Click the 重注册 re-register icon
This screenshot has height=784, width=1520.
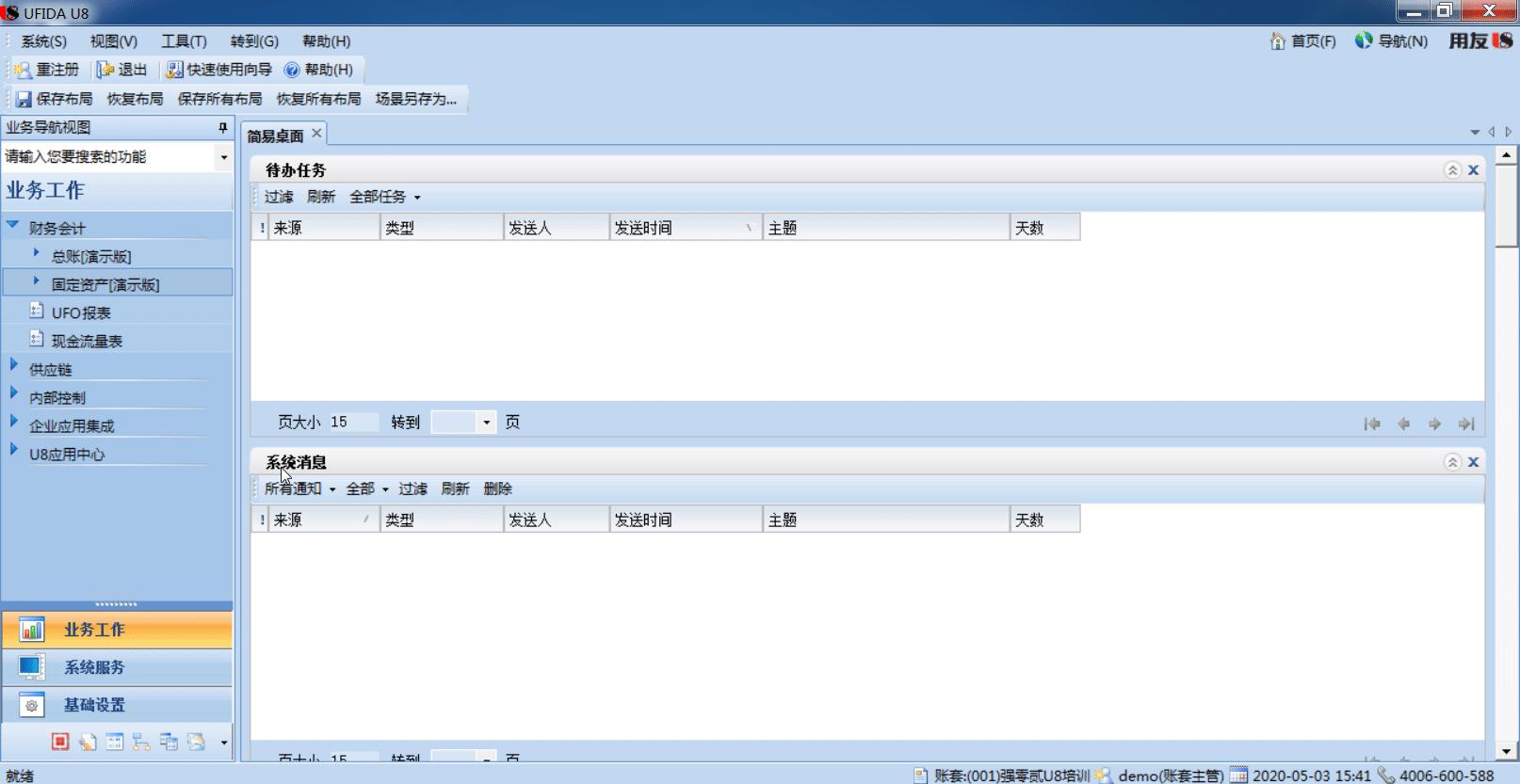[23, 70]
